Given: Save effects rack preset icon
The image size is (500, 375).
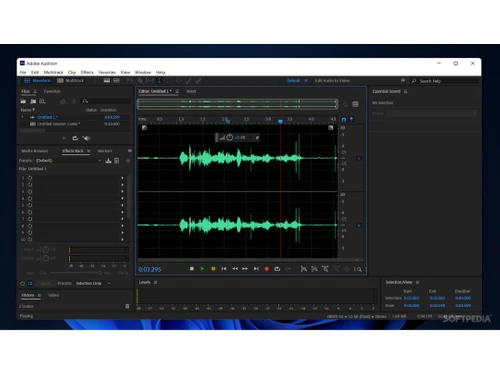Looking at the screenshot, I should coord(108,161).
